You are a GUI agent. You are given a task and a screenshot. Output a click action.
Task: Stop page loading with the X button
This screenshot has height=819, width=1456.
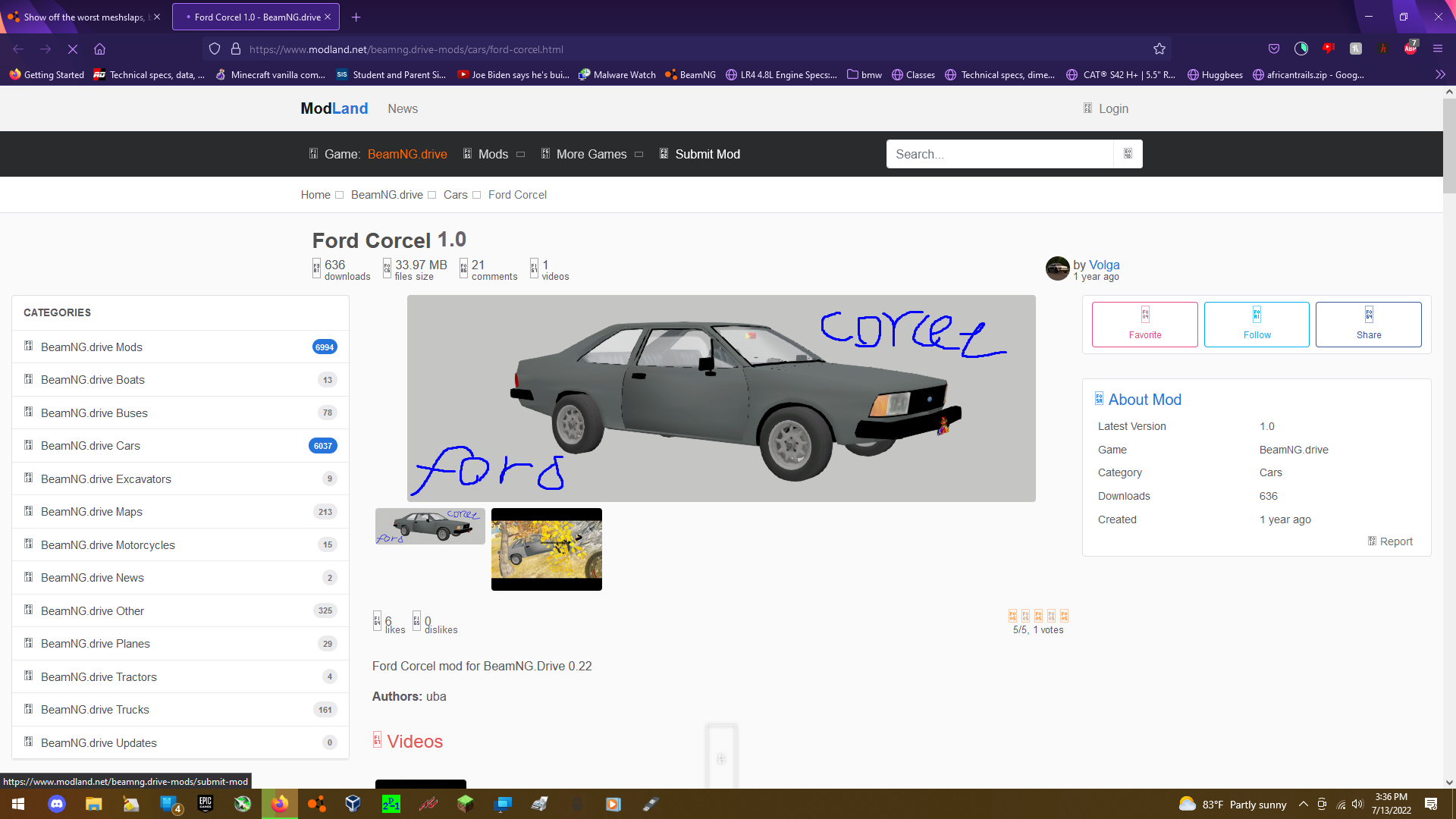[73, 49]
